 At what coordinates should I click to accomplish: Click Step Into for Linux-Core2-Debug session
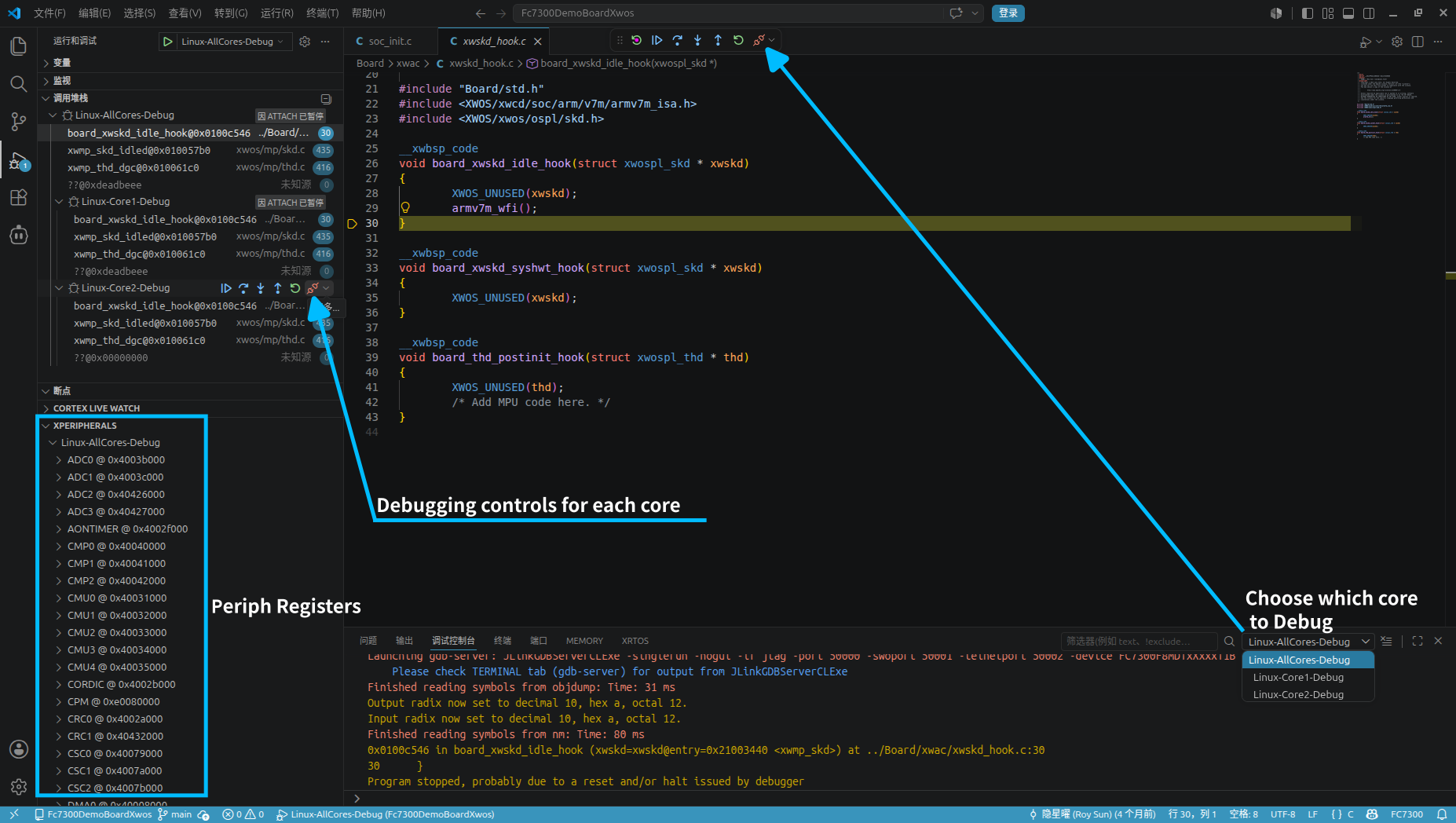261,288
